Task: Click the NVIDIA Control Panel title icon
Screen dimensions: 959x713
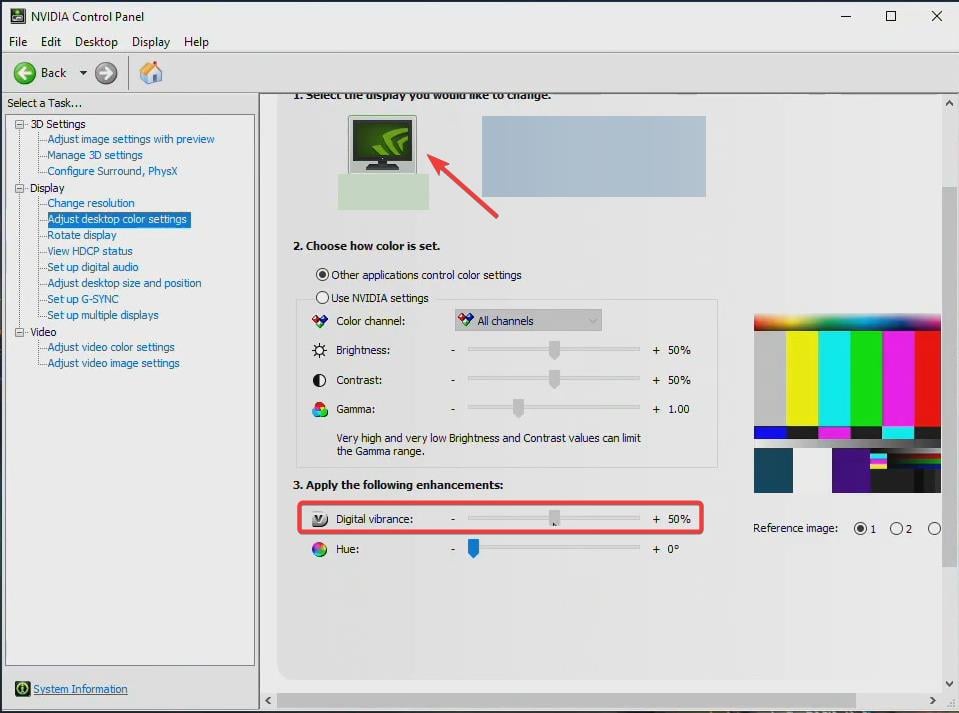Action: click(18, 16)
